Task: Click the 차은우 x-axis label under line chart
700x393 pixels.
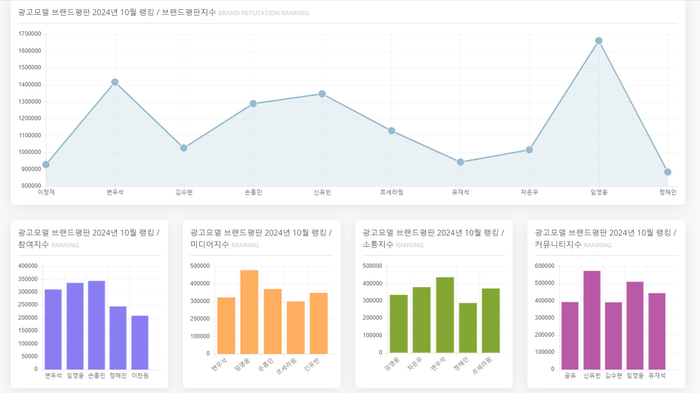Action: click(529, 192)
